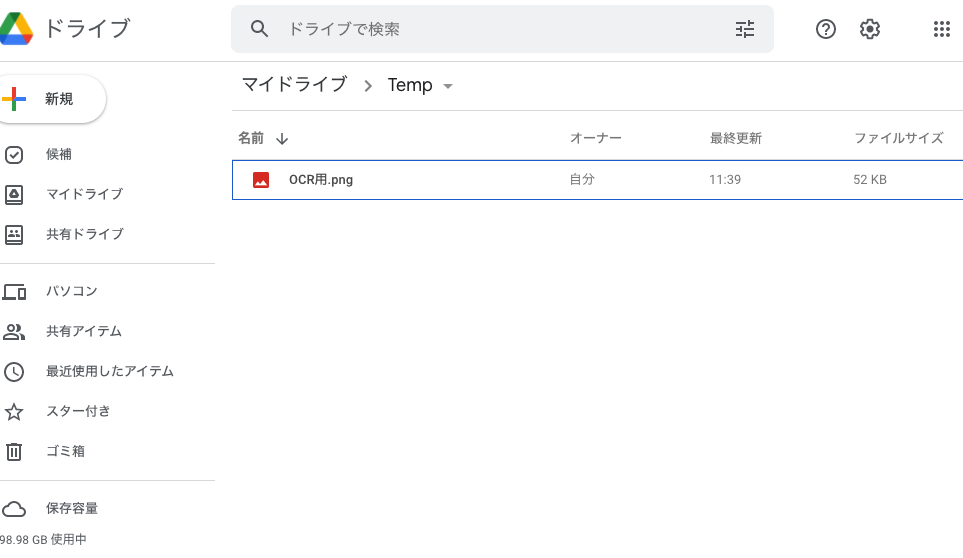Reverse sort order with the 名前 arrow
The image size is (963, 558).
coord(282,139)
